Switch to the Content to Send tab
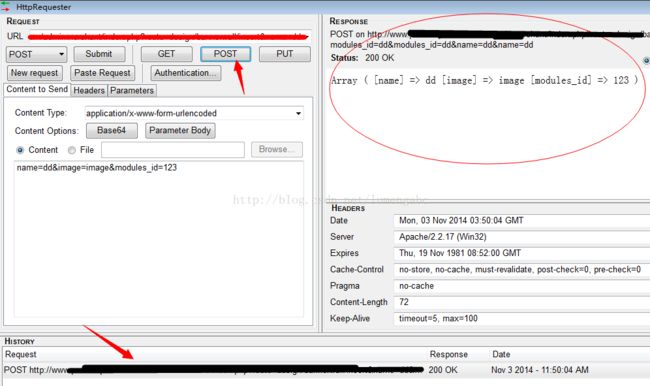 [x=37, y=90]
